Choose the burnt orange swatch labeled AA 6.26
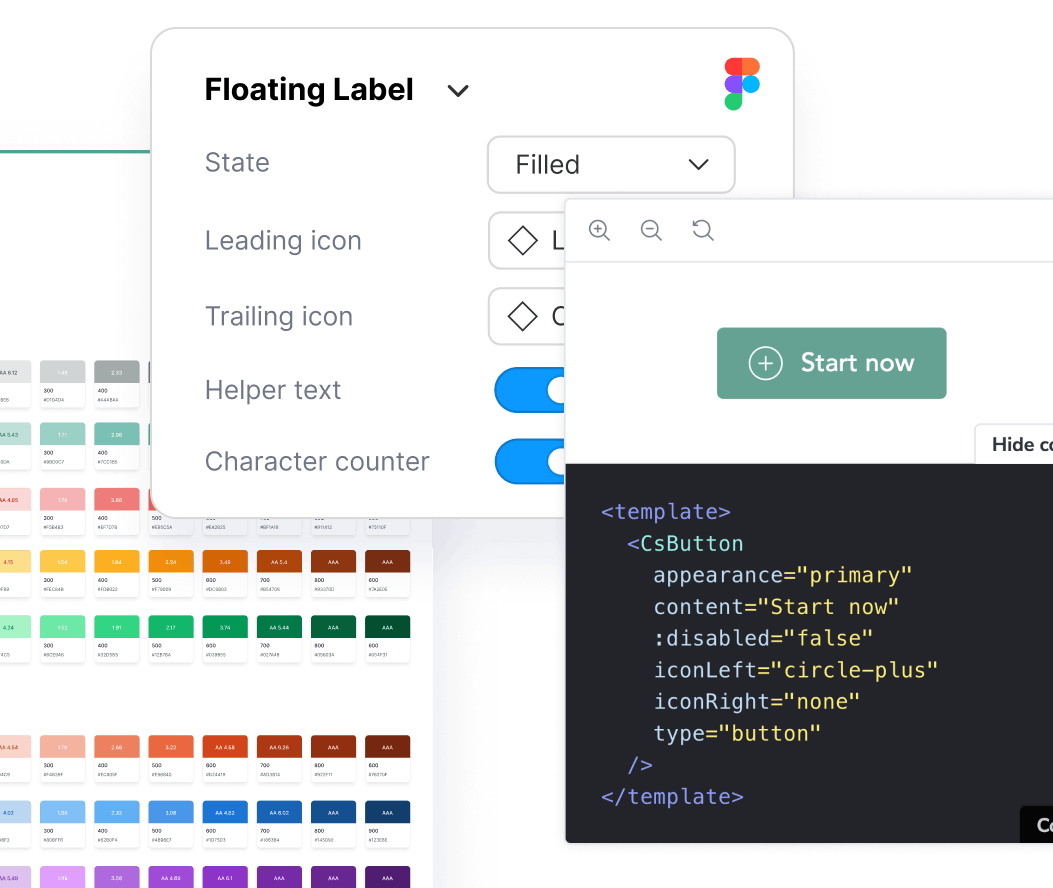1053x888 pixels. (x=279, y=747)
